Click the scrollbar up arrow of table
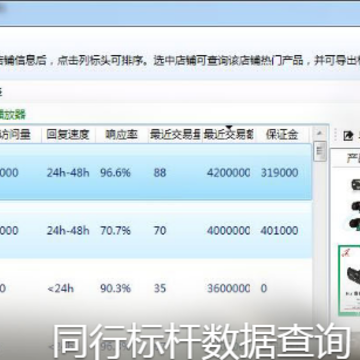 [320, 134]
